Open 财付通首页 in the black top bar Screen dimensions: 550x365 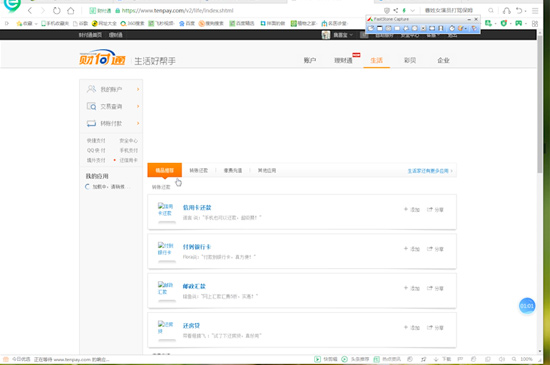[90, 35]
